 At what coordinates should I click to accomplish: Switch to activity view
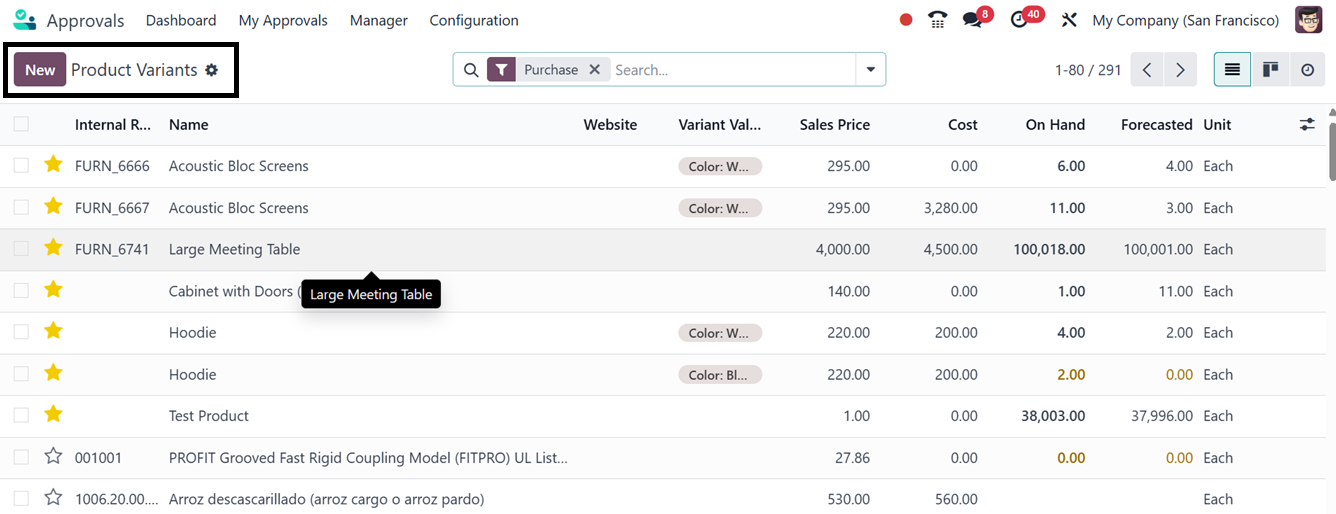(x=1308, y=70)
